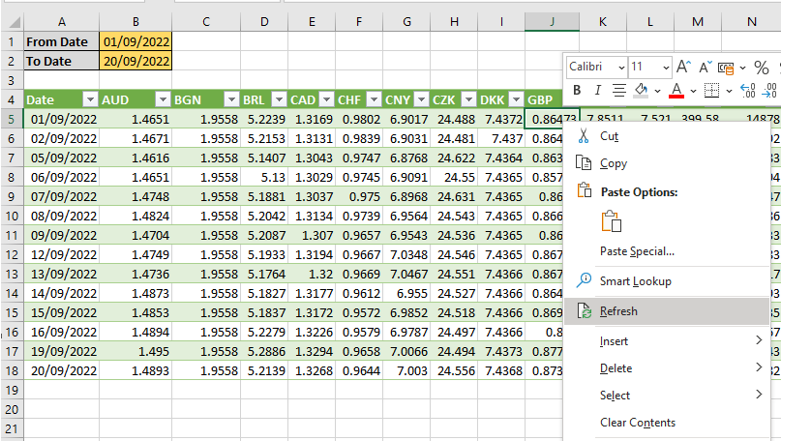Click the fill color paint bucket
Image resolution: width=786 pixels, height=443 pixels.
[x=641, y=90]
